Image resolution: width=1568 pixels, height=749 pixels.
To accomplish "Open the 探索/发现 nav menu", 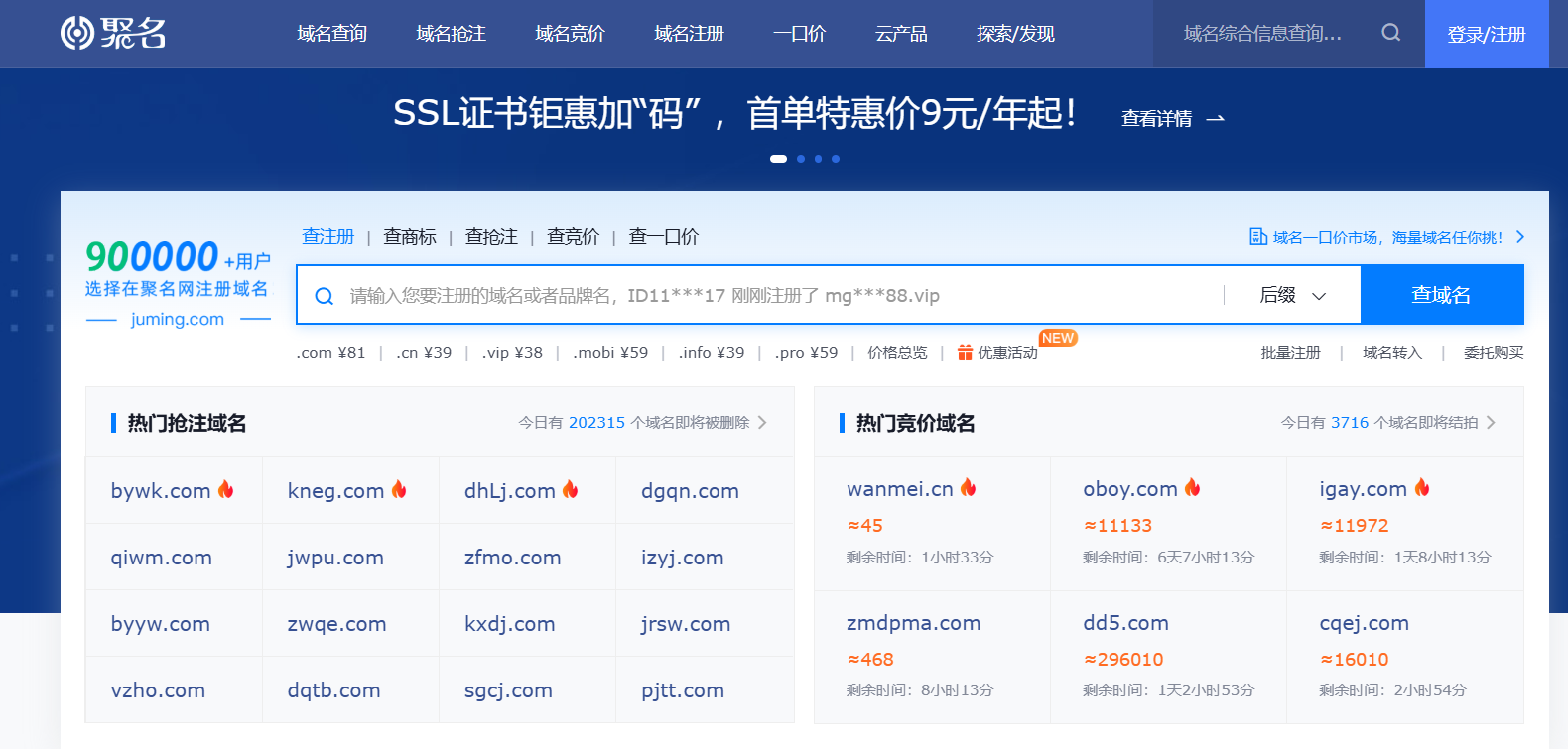I will tap(1016, 34).
